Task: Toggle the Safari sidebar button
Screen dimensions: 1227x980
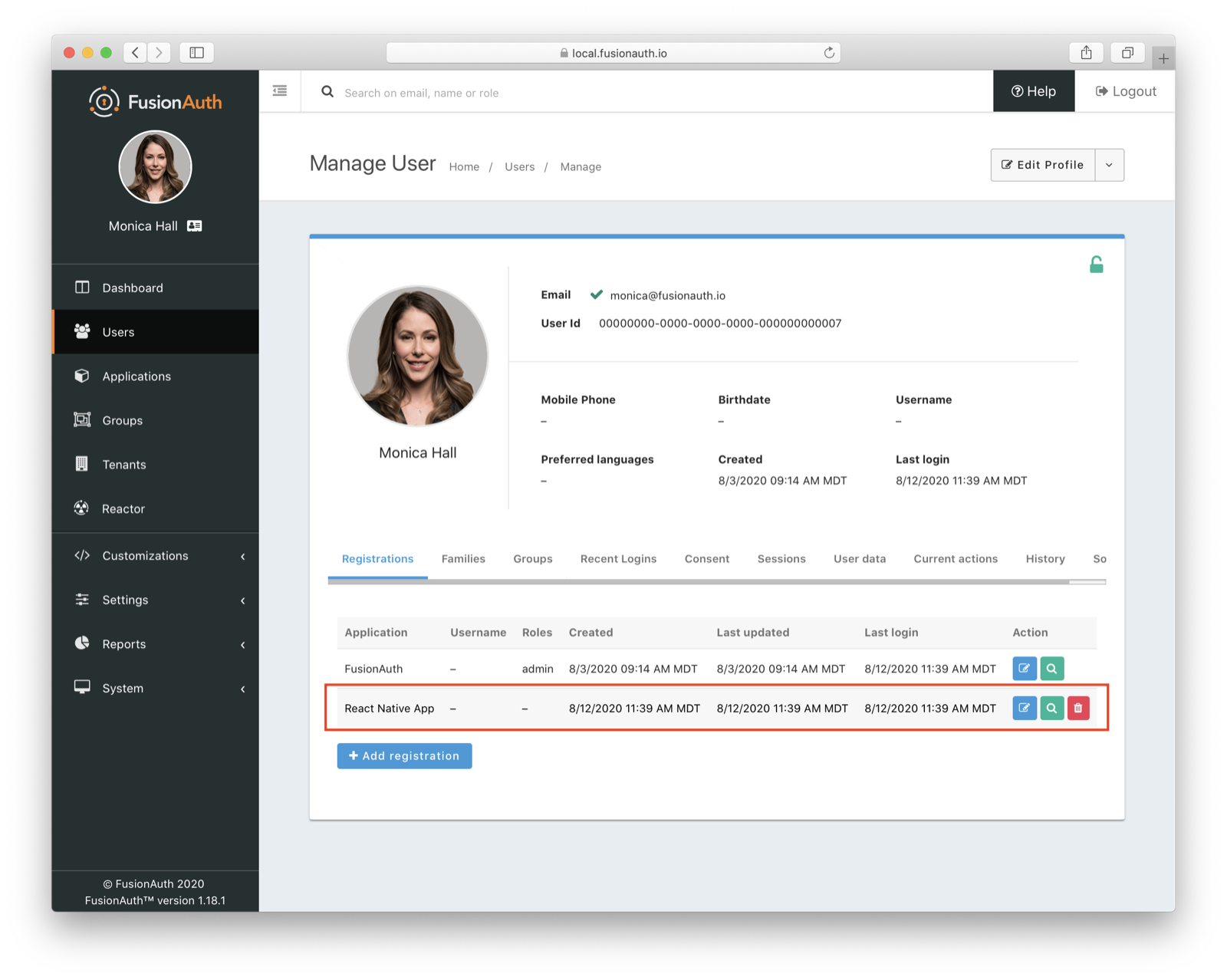Action: click(x=196, y=52)
